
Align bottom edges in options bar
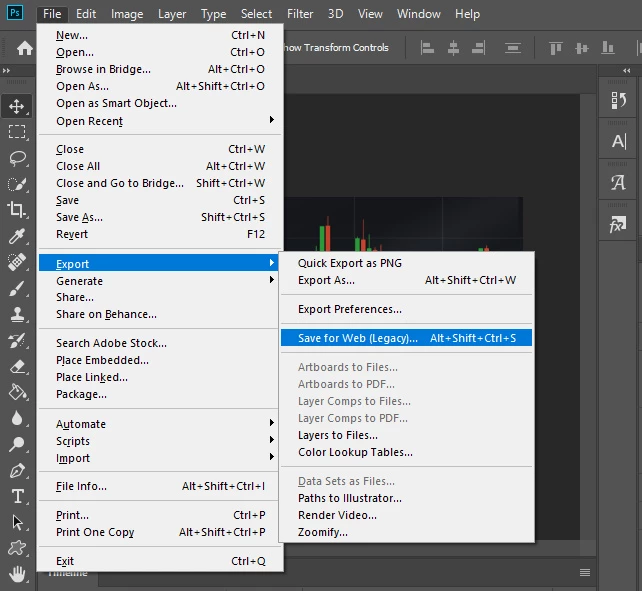click(608, 48)
